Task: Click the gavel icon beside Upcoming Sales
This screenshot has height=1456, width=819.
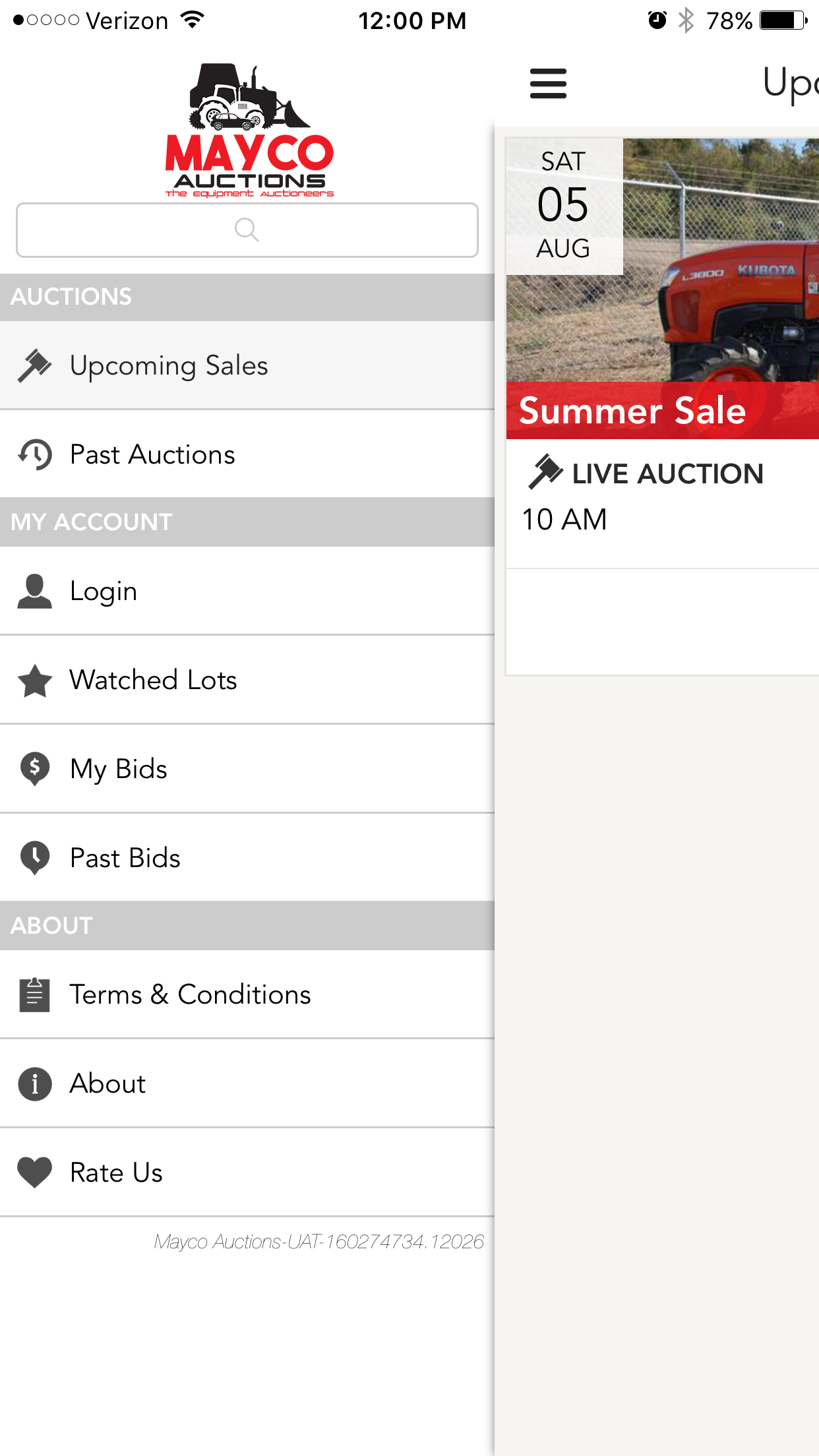Action: (x=34, y=365)
